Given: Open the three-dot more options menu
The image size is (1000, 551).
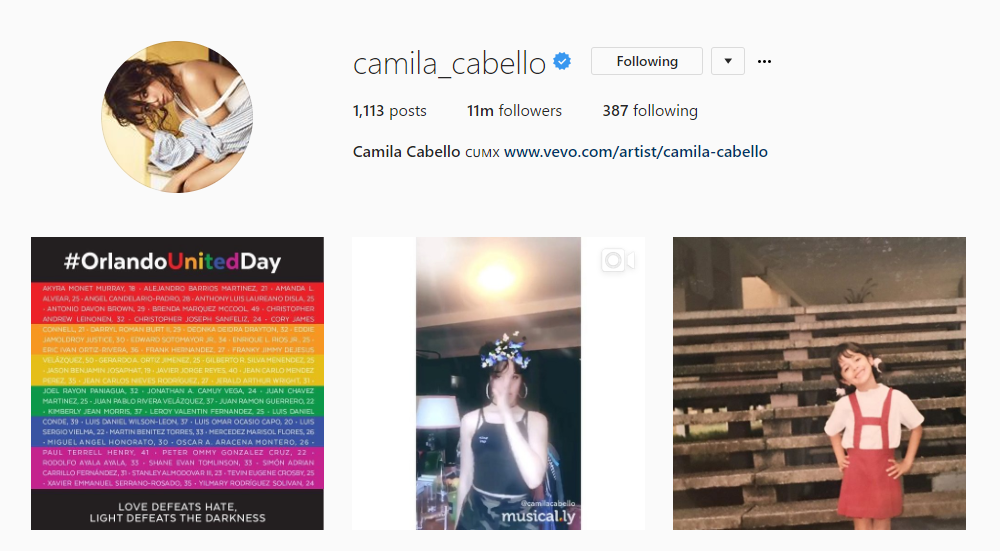Looking at the screenshot, I should 764,61.
